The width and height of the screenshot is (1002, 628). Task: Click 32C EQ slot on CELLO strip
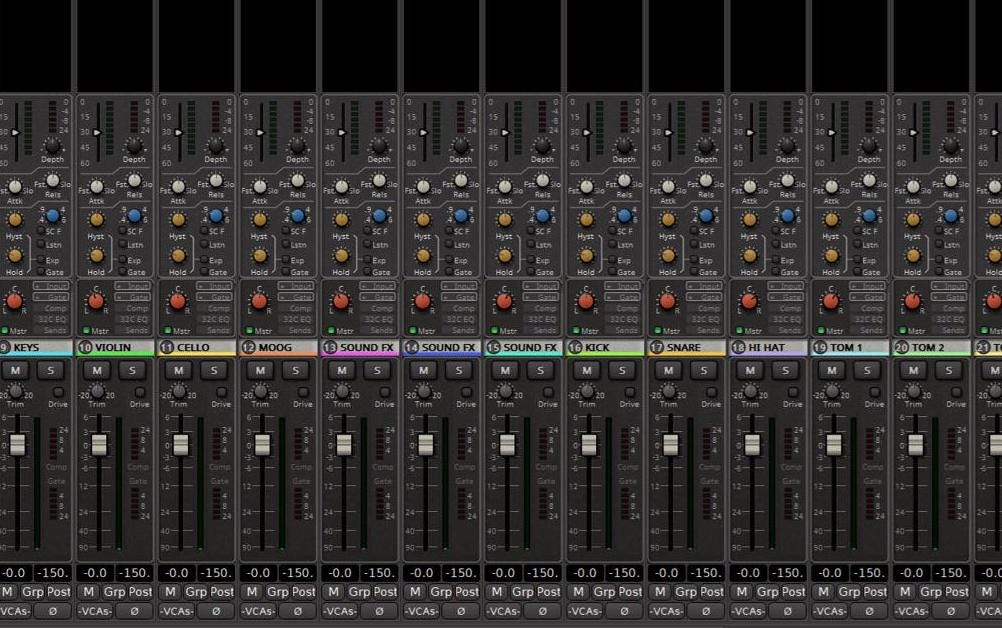[x=216, y=319]
